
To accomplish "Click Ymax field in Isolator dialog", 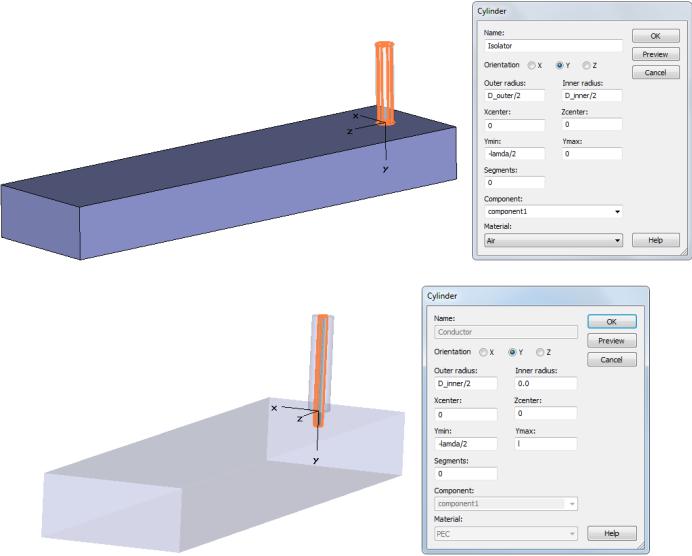I will (592, 154).
